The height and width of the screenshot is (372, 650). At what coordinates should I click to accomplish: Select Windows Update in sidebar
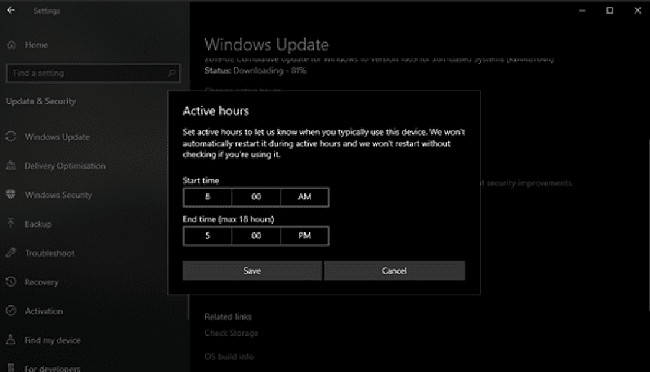[x=57, y=137]
